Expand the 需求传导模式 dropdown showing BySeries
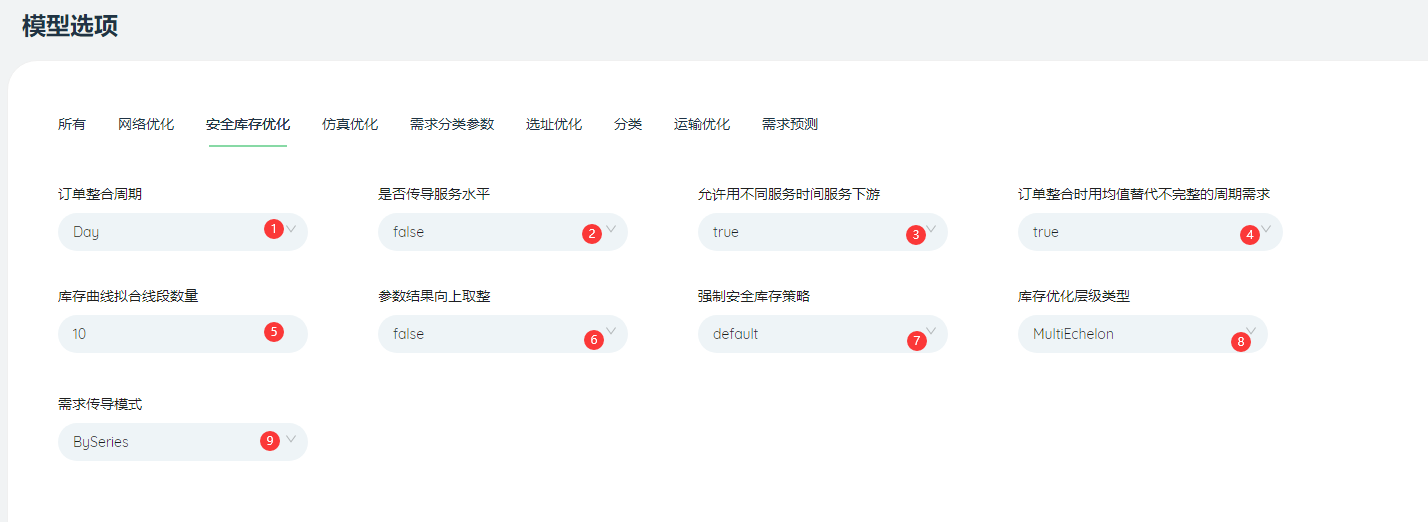 pos(183,442)
